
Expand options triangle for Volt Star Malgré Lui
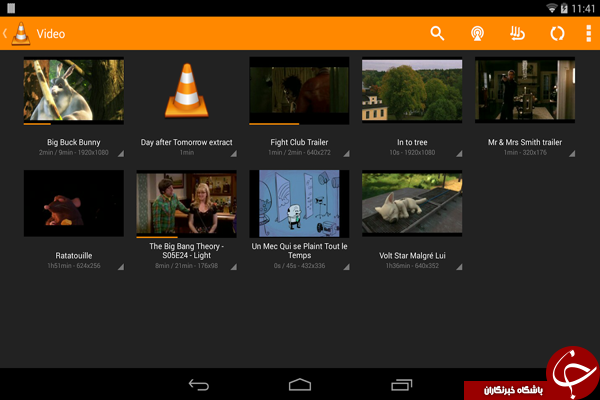coord(460,267)
